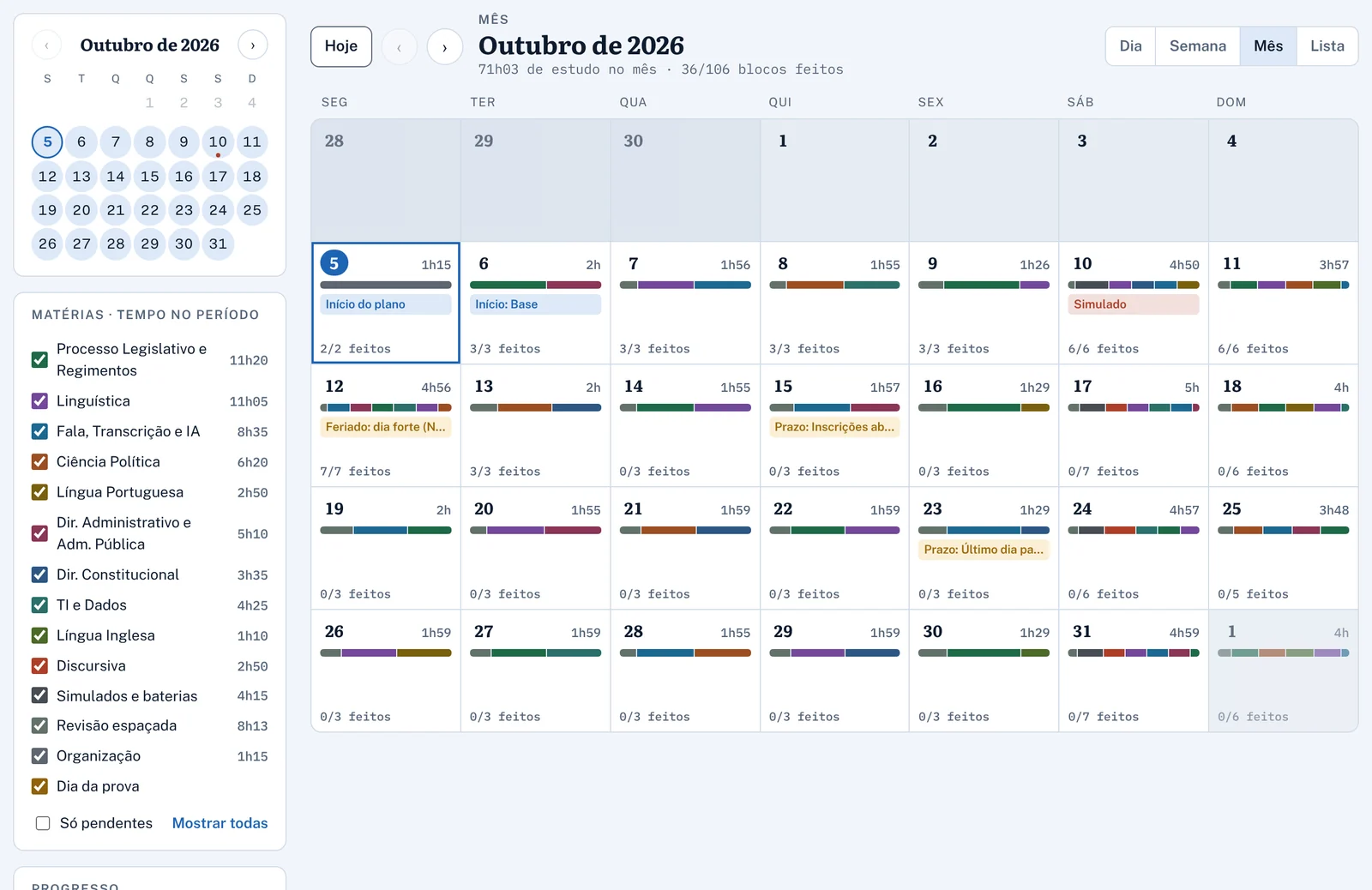Open the Início: Base event on day 6
Viewport: 1372px width, 890px height.
(535, 304)
